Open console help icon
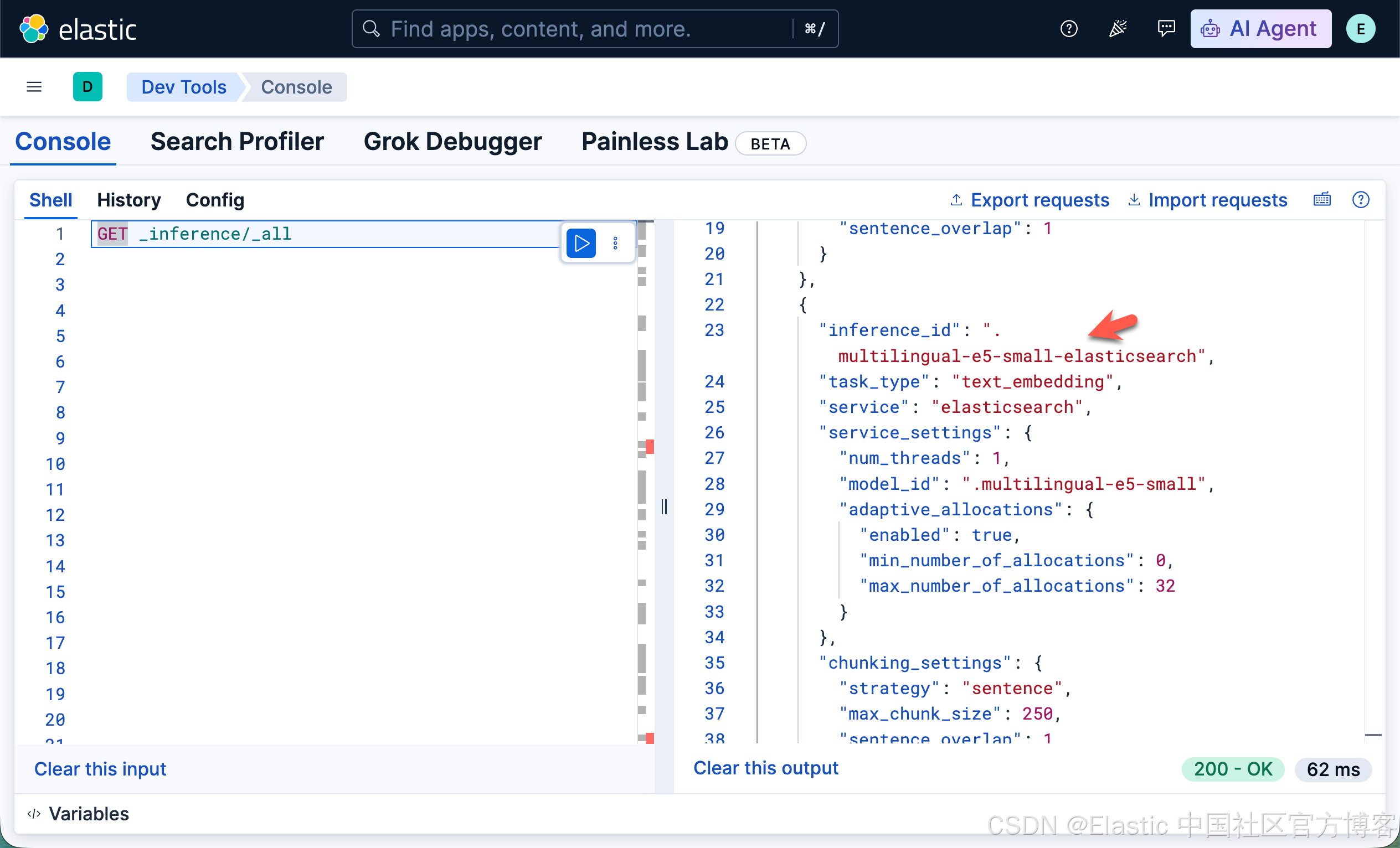Screen dimensions: 1400x848 1361,199
